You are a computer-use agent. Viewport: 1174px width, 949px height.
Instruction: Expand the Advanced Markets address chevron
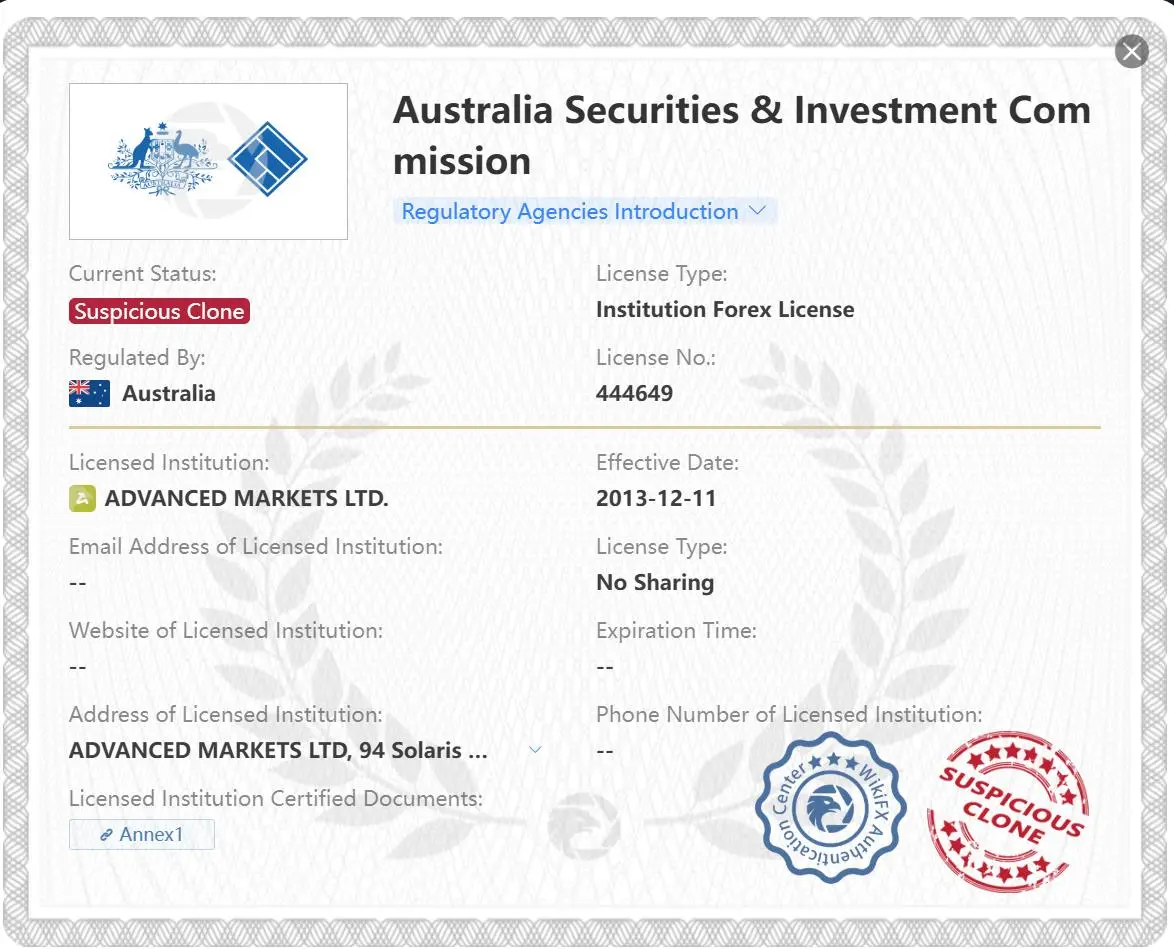click(535, 749)
